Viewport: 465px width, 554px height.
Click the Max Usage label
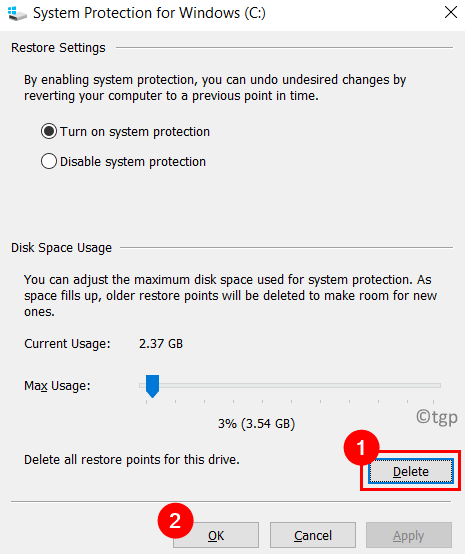pos(57,385)
